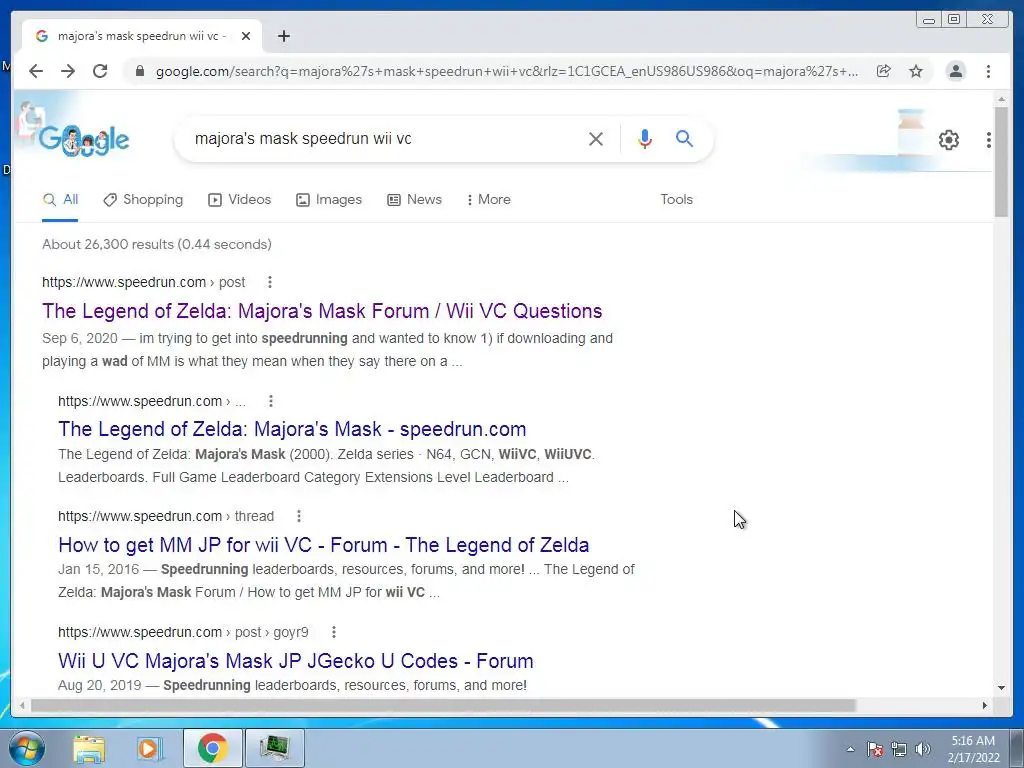Click the Chrome taskbar icon
The height and width of the screenshot is (768, 1024).
[x=212, y=748]
